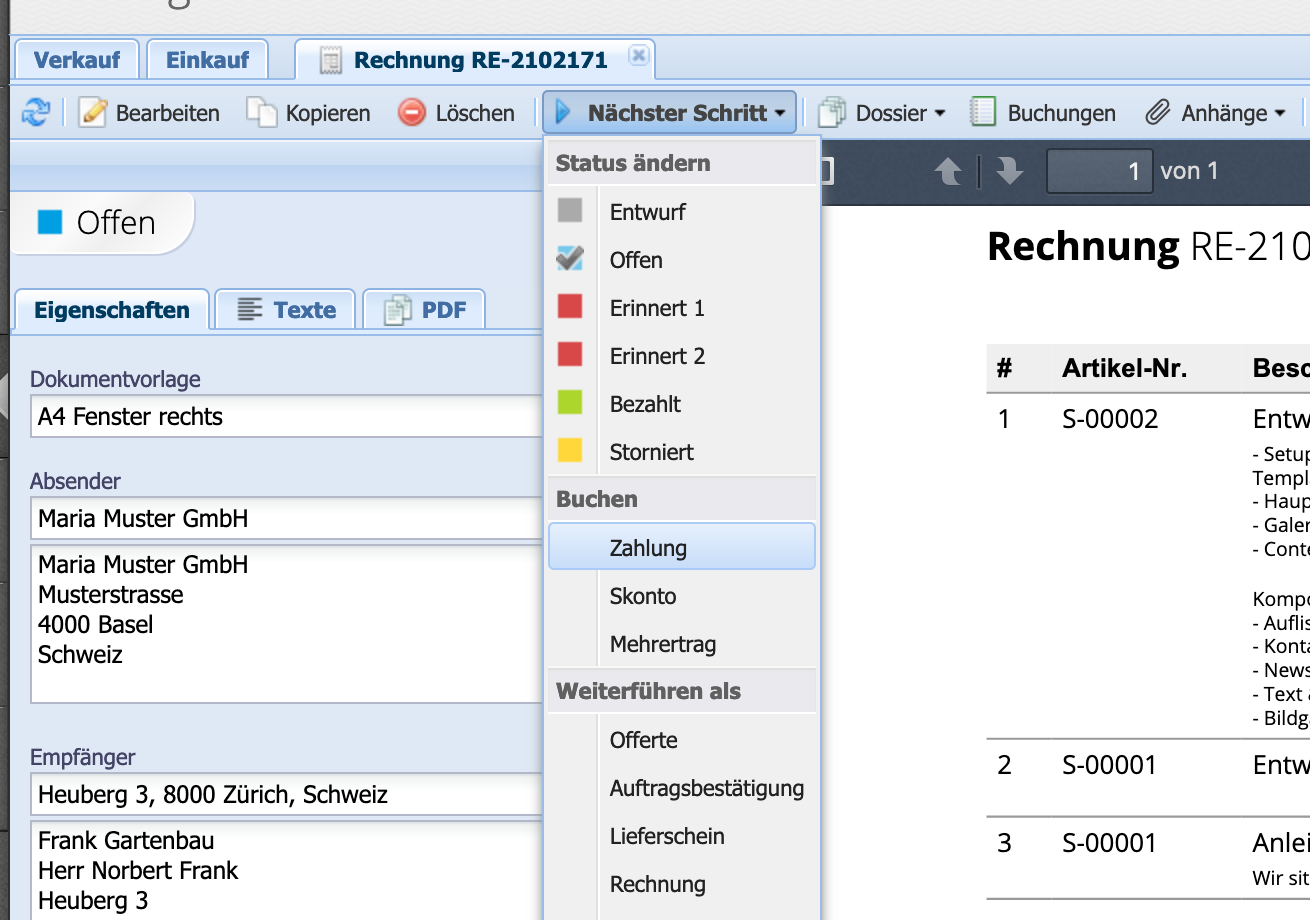Open the Nächster Schritt dropdown

point(668,112)
